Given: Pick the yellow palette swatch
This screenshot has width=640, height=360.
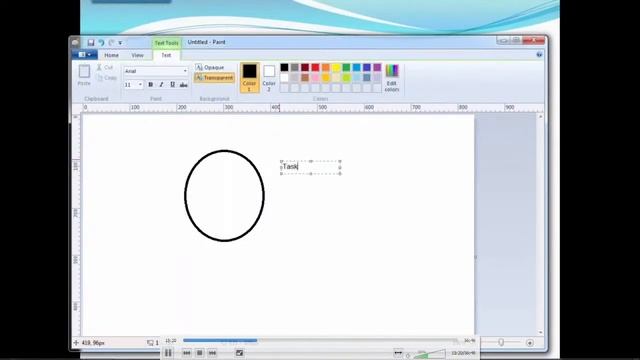Looking at the screenshot, I should [336, 67].
